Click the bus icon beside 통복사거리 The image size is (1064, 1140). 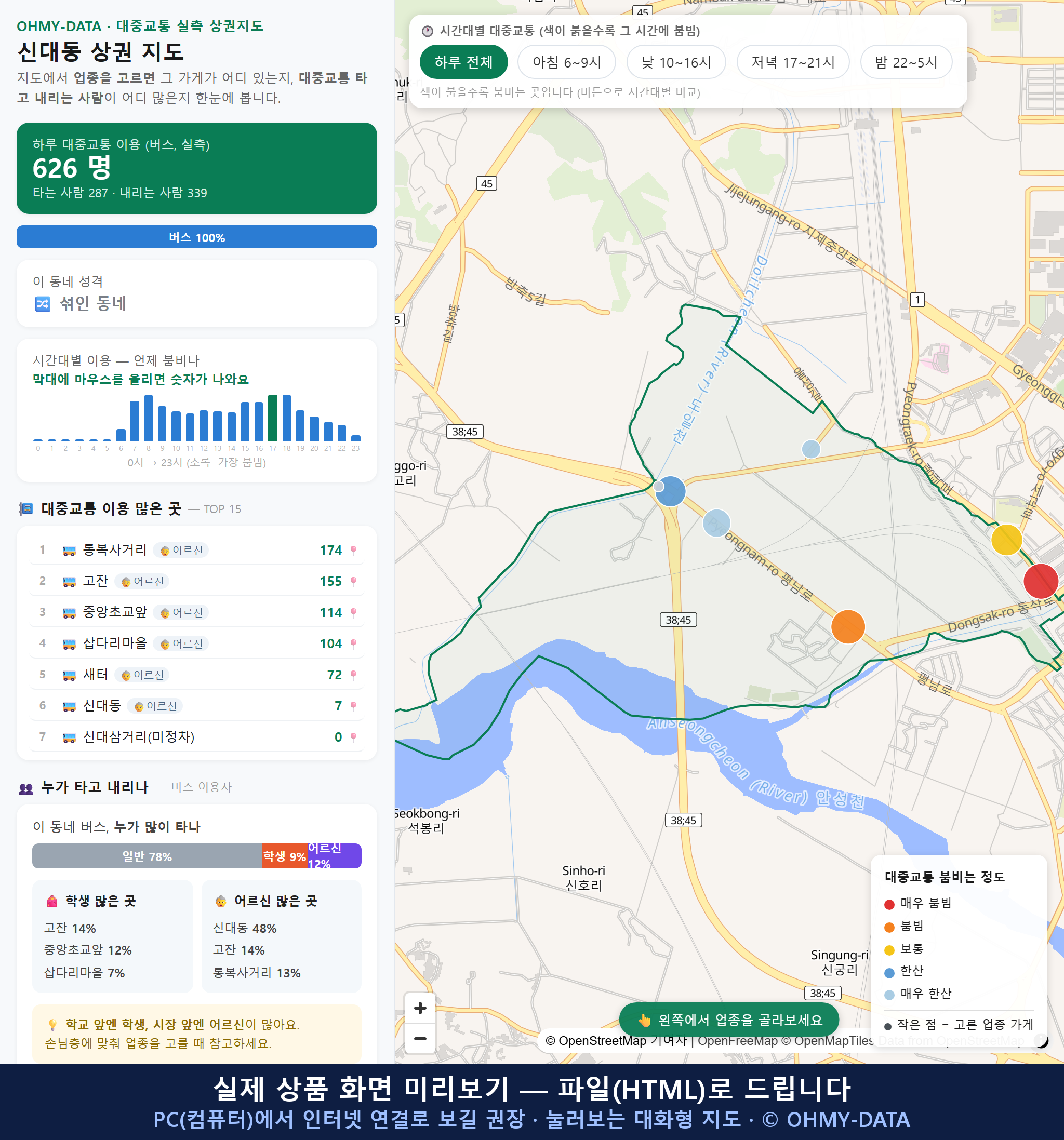pyautogui.click(x=69, y=551)
